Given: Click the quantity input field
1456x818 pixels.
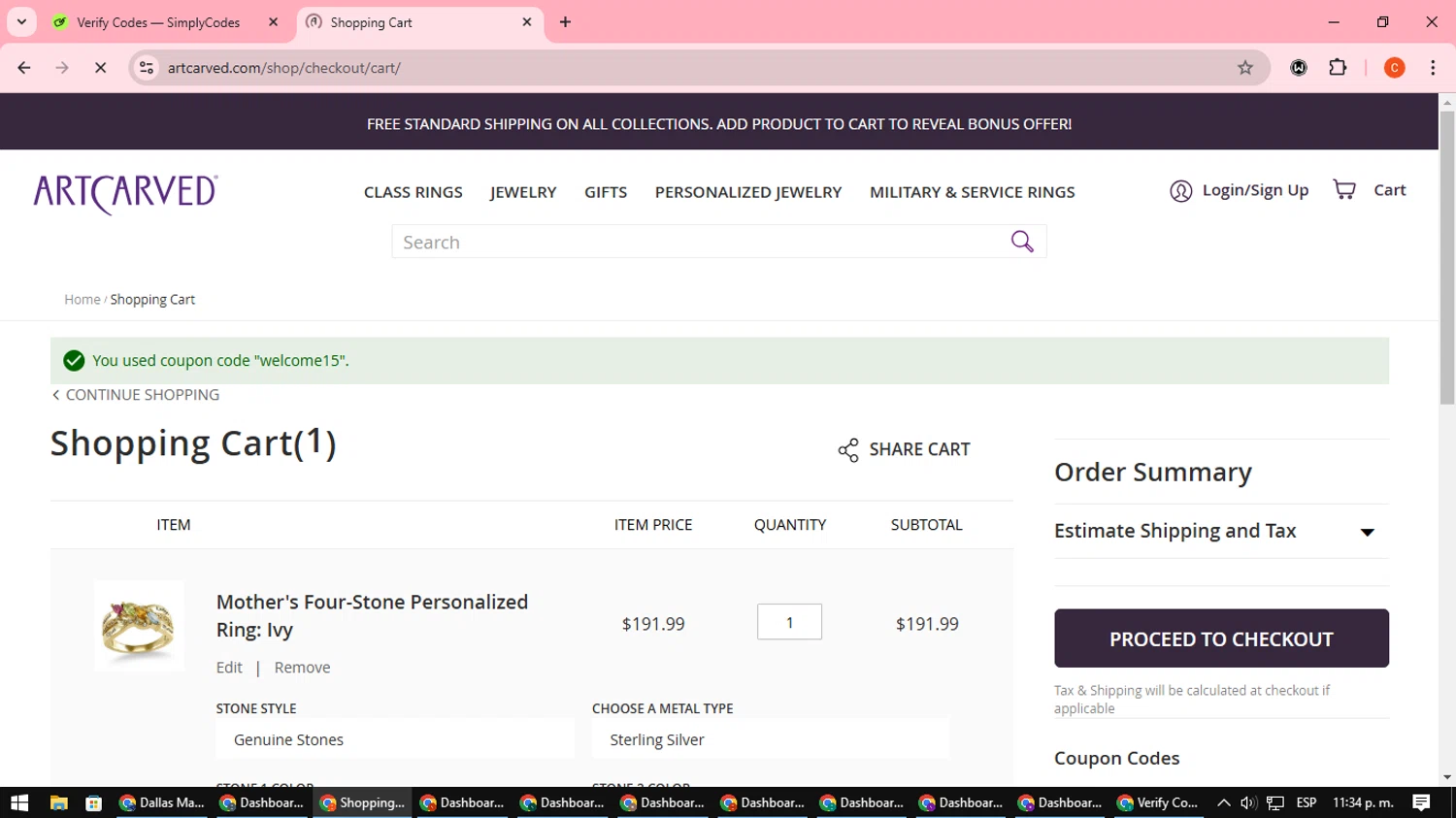Looking at the screenshot, I should pyautogui.click(x=789, y=622).
